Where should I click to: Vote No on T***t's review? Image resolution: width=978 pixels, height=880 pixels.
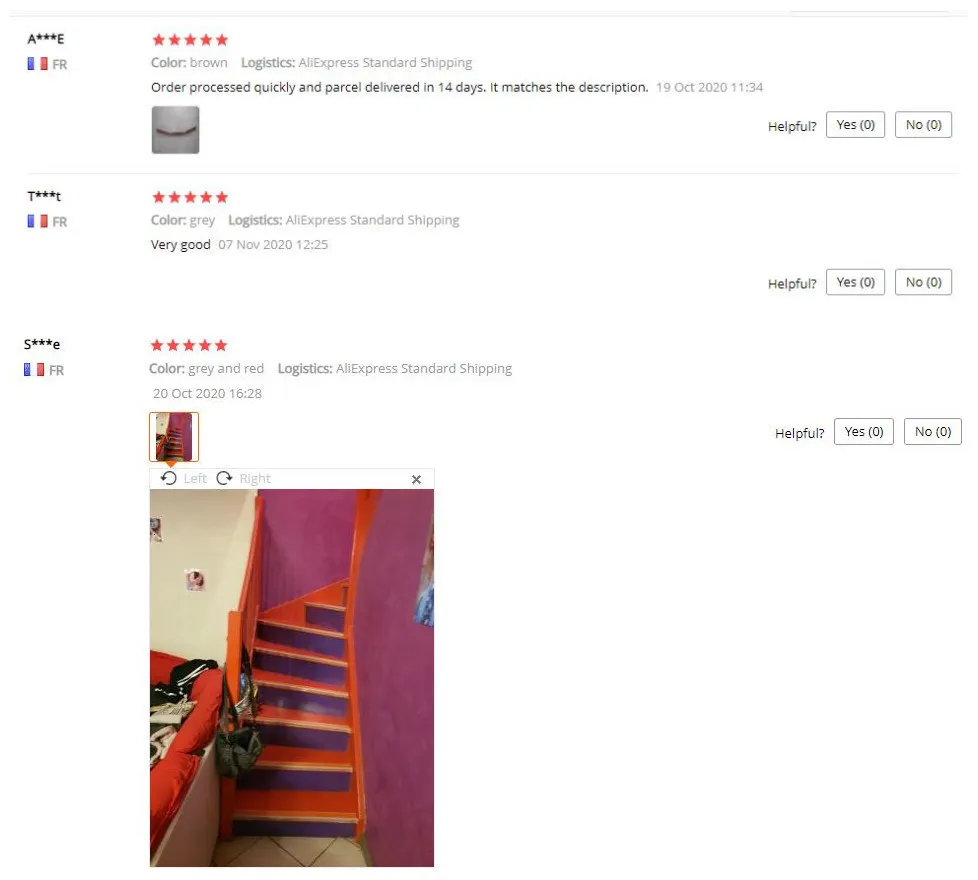923,282
